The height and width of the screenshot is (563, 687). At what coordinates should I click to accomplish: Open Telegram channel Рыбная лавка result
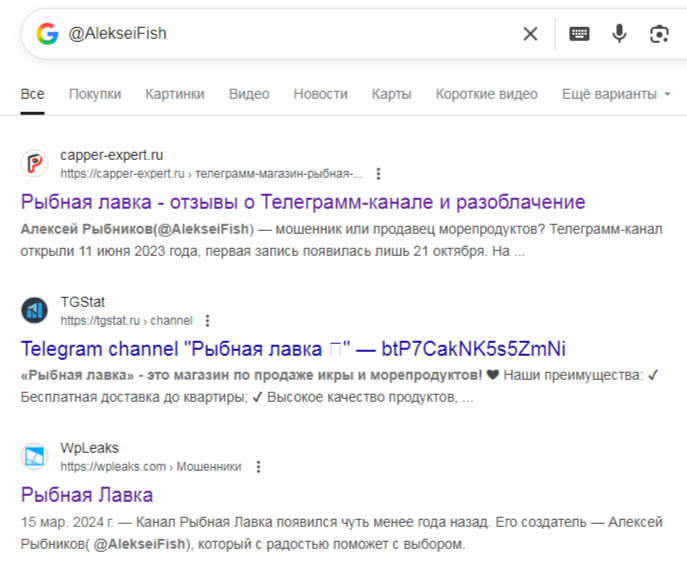click(293, 349)
